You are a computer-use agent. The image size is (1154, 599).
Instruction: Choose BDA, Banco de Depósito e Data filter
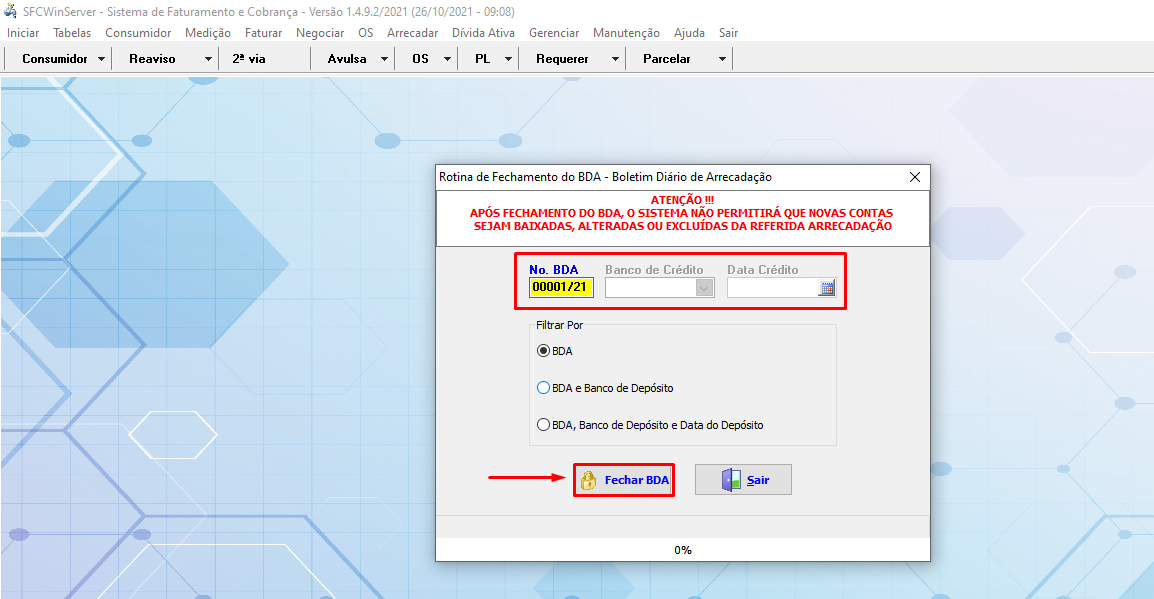tap(544, 425)
